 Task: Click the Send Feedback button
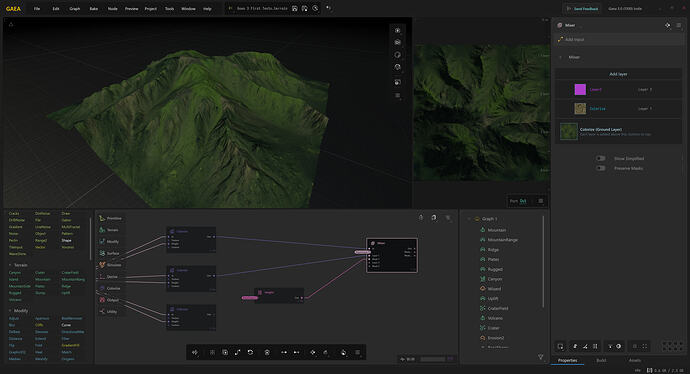point(582,9)
